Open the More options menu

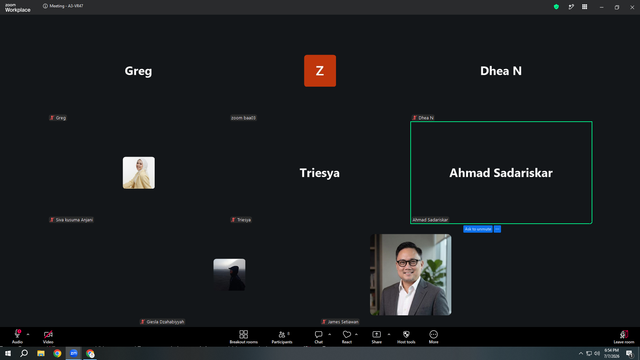coord(433,337)
